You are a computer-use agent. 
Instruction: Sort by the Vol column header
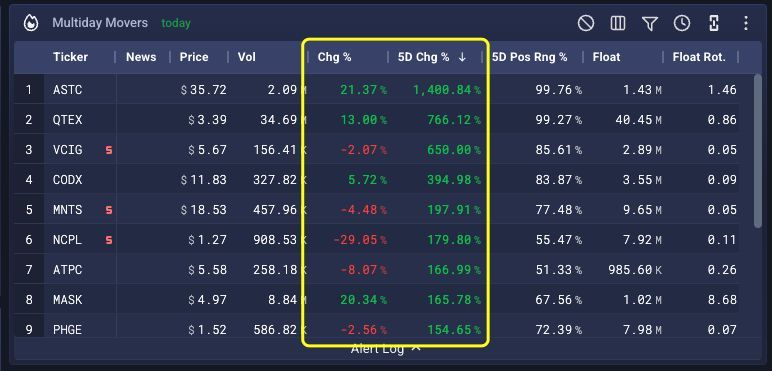pyautogui.click(x=247, y=57)
